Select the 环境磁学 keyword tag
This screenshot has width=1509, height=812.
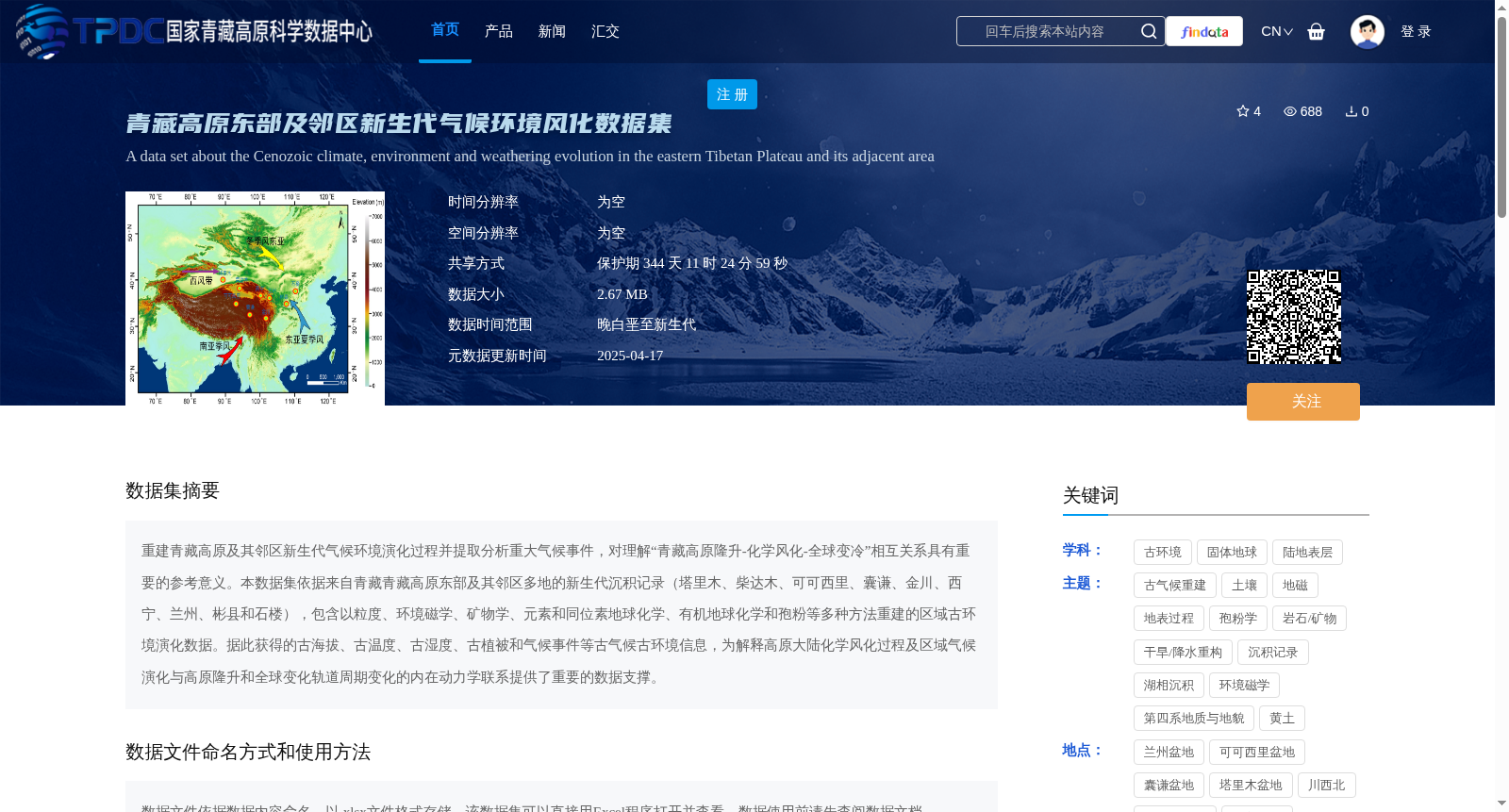coord(1244,686)
